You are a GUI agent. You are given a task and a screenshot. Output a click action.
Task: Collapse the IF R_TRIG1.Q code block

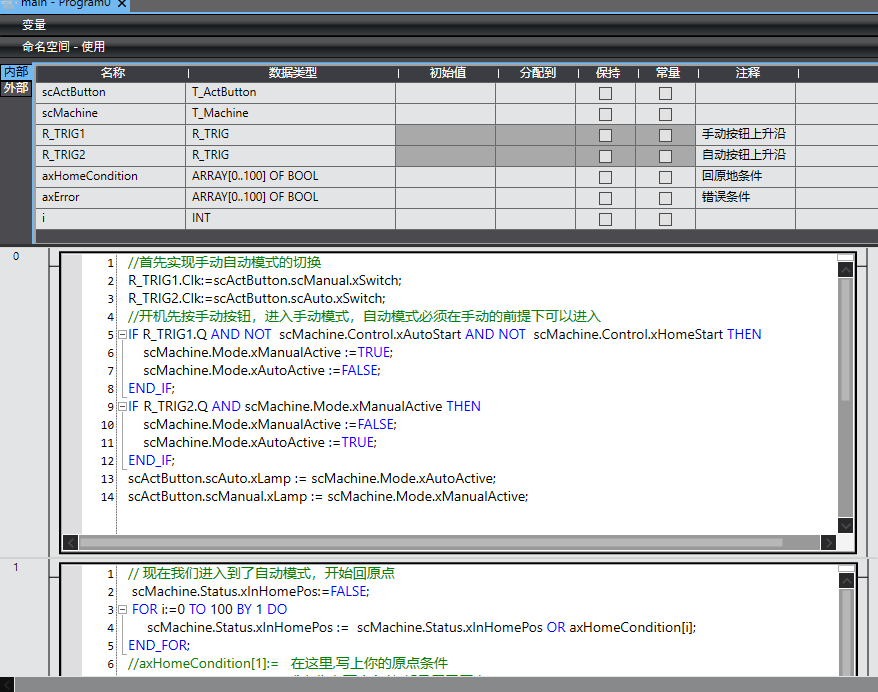click(121, 335)
